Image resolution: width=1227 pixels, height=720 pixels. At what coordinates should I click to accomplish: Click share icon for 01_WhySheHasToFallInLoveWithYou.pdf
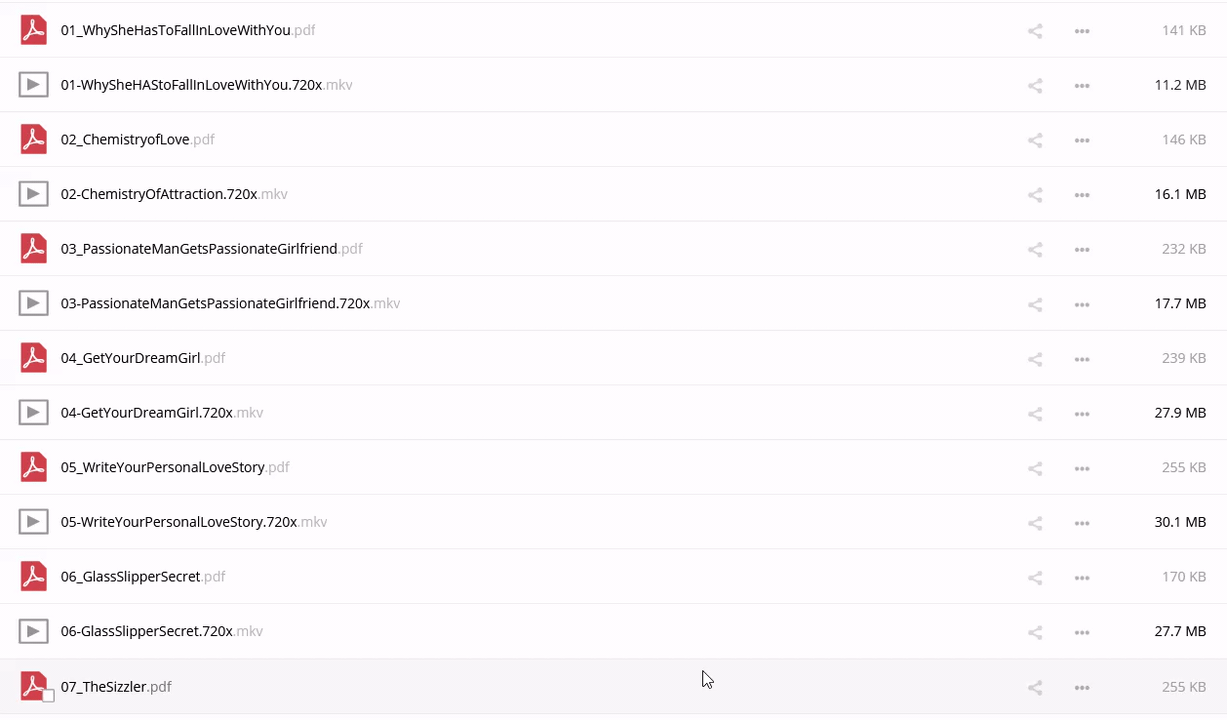(x=1035, y=31)
